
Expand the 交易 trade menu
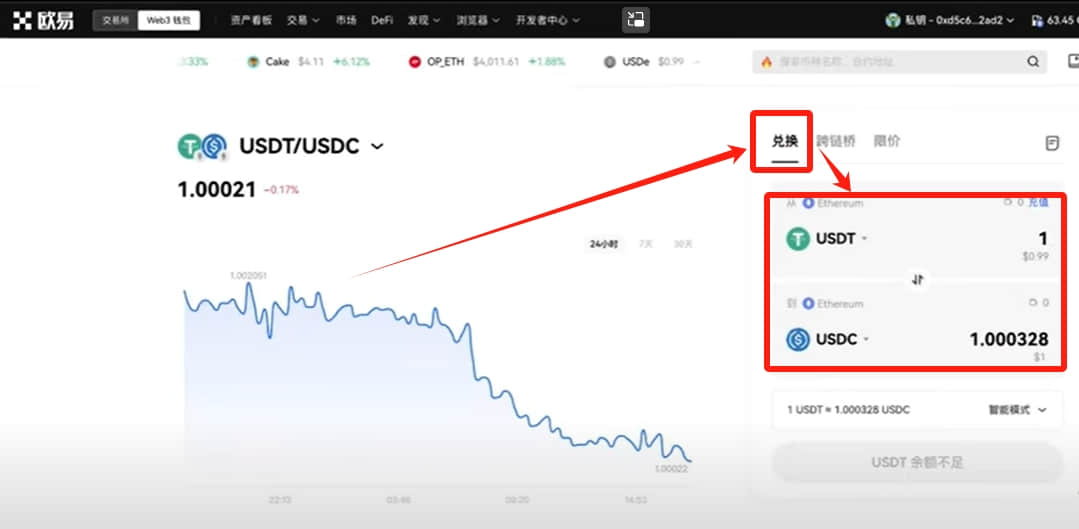click(303, 21)
